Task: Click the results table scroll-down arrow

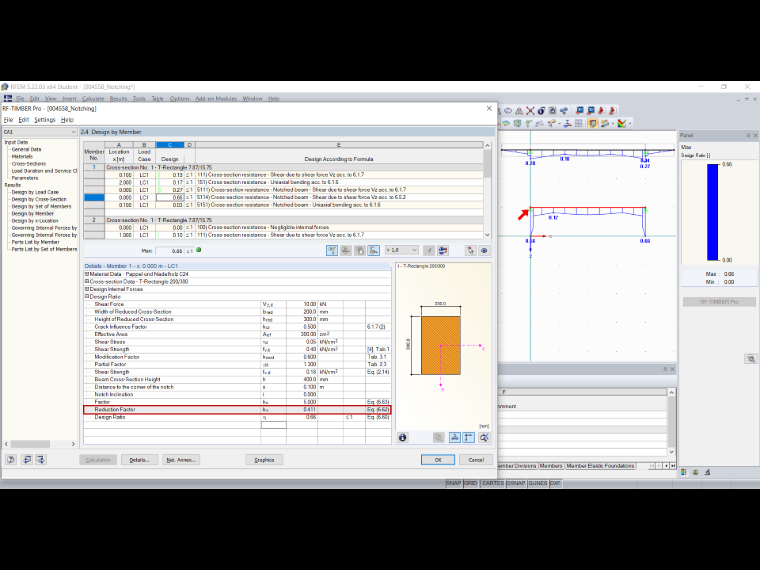Action: point(487,235)
